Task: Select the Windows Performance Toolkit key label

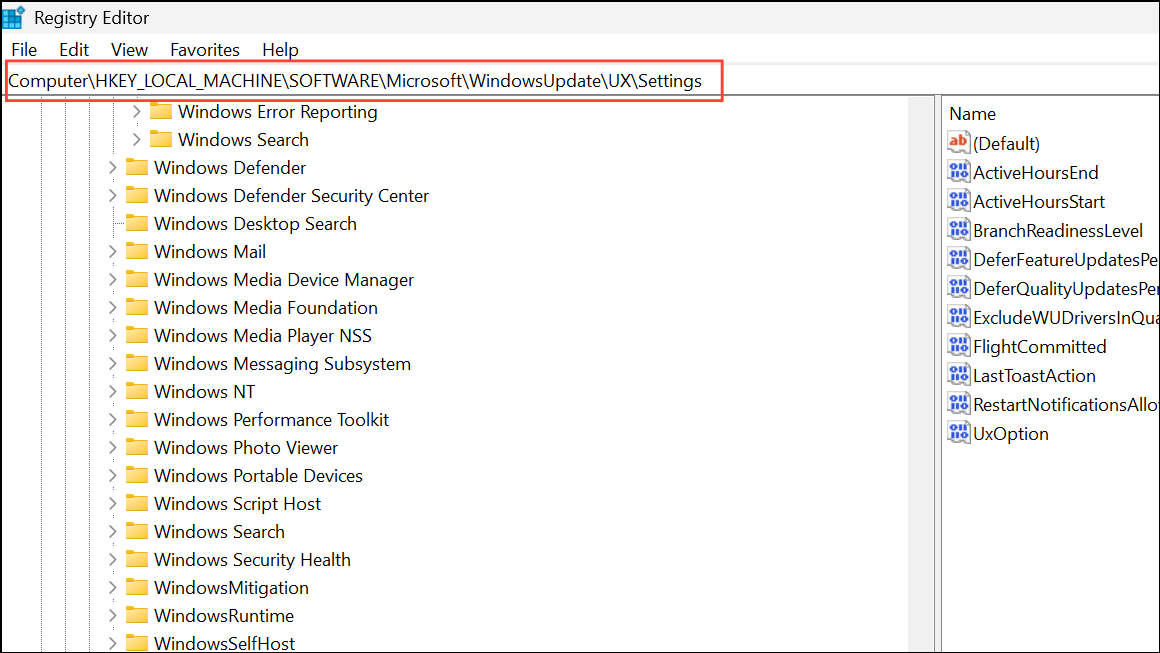Action: (x=272, y=420)
